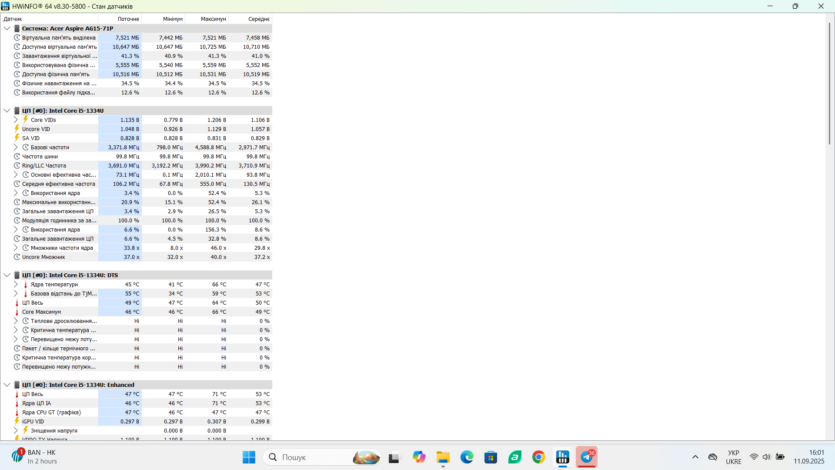Screen dimensions: 835x470
Task: Collapse the Intel Core i5-1334U: DTS group
Action: click(x=7, y=275)
